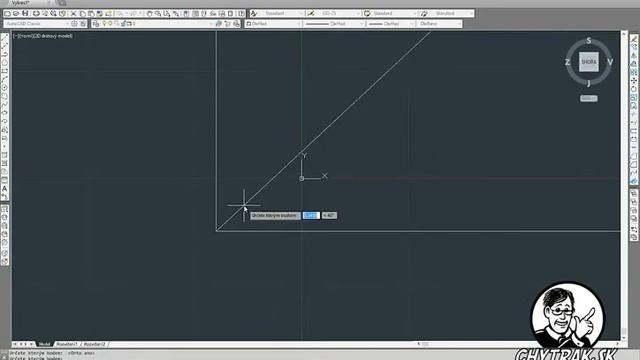Image resolution: width=640 pixels, height=360 pixels.
Task: Switch to the Model tab
Action: tap(44, 344)
